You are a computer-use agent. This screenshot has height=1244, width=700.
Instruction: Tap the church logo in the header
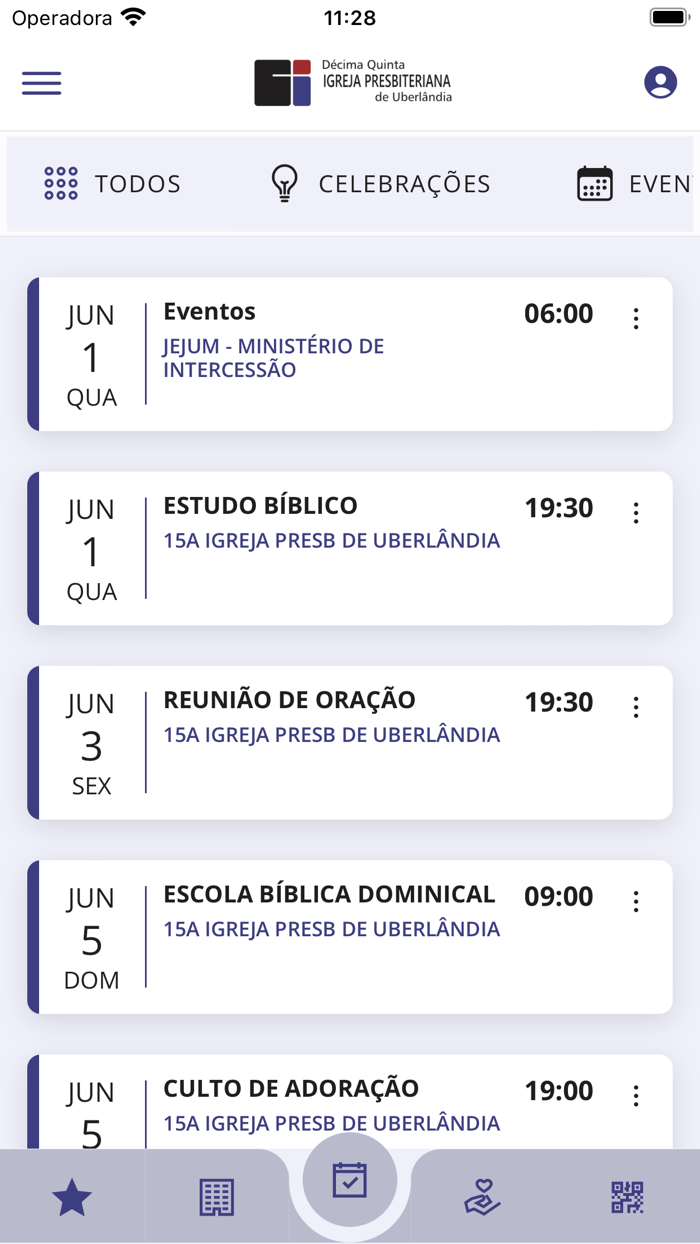pos(355,82)
